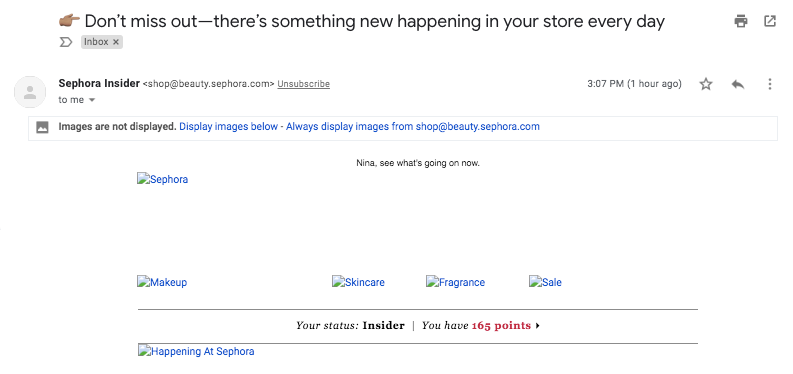
Task: Open the three-dot more options menu
Action: pos(770,84)
